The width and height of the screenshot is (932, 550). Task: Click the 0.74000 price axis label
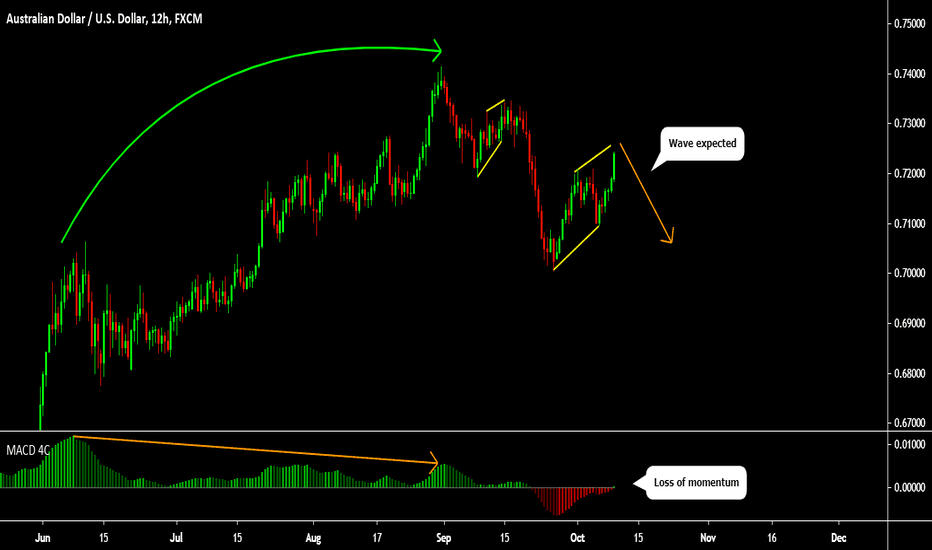click(x=909, y=74)
